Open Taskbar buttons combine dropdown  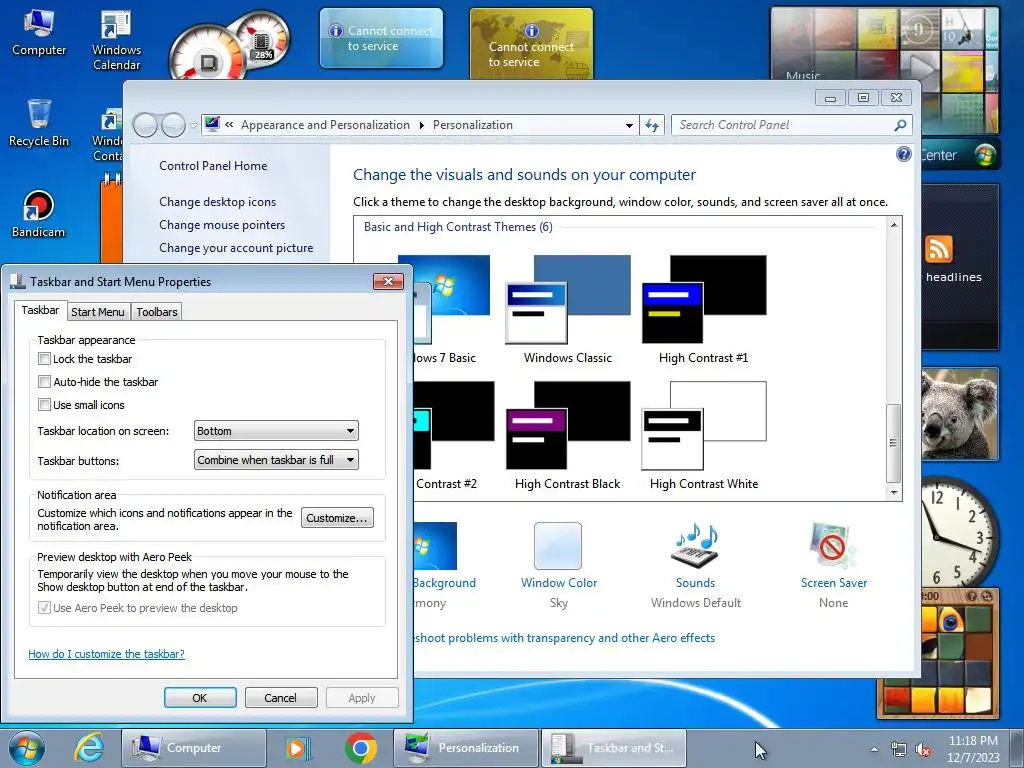[x=276, y=460]
